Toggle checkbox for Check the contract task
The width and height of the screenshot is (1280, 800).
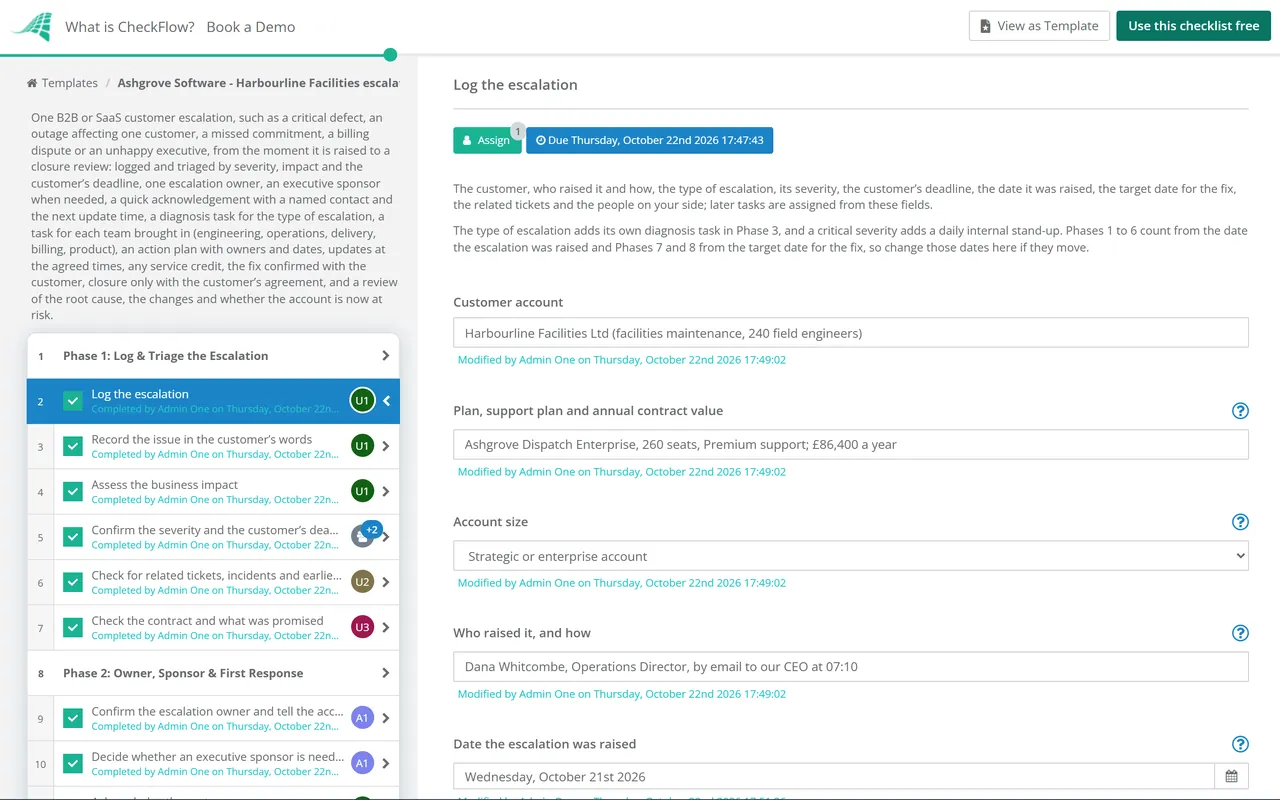[x=73, y=627]
